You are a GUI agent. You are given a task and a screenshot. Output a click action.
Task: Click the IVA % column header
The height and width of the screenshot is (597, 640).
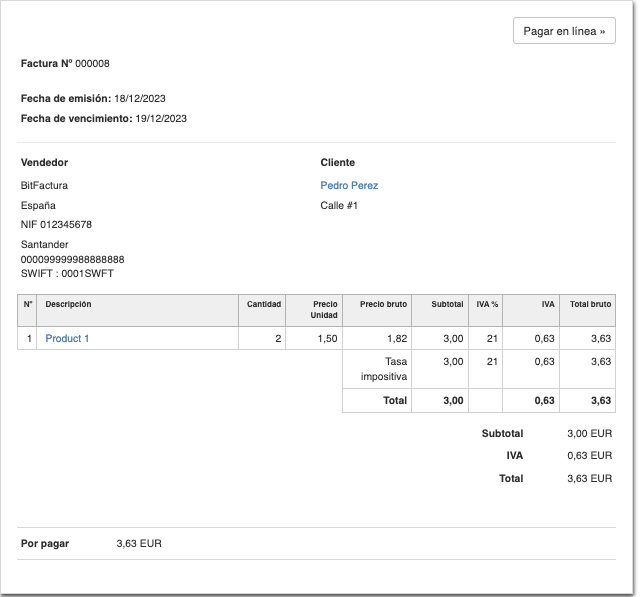(x=486, y=304)
